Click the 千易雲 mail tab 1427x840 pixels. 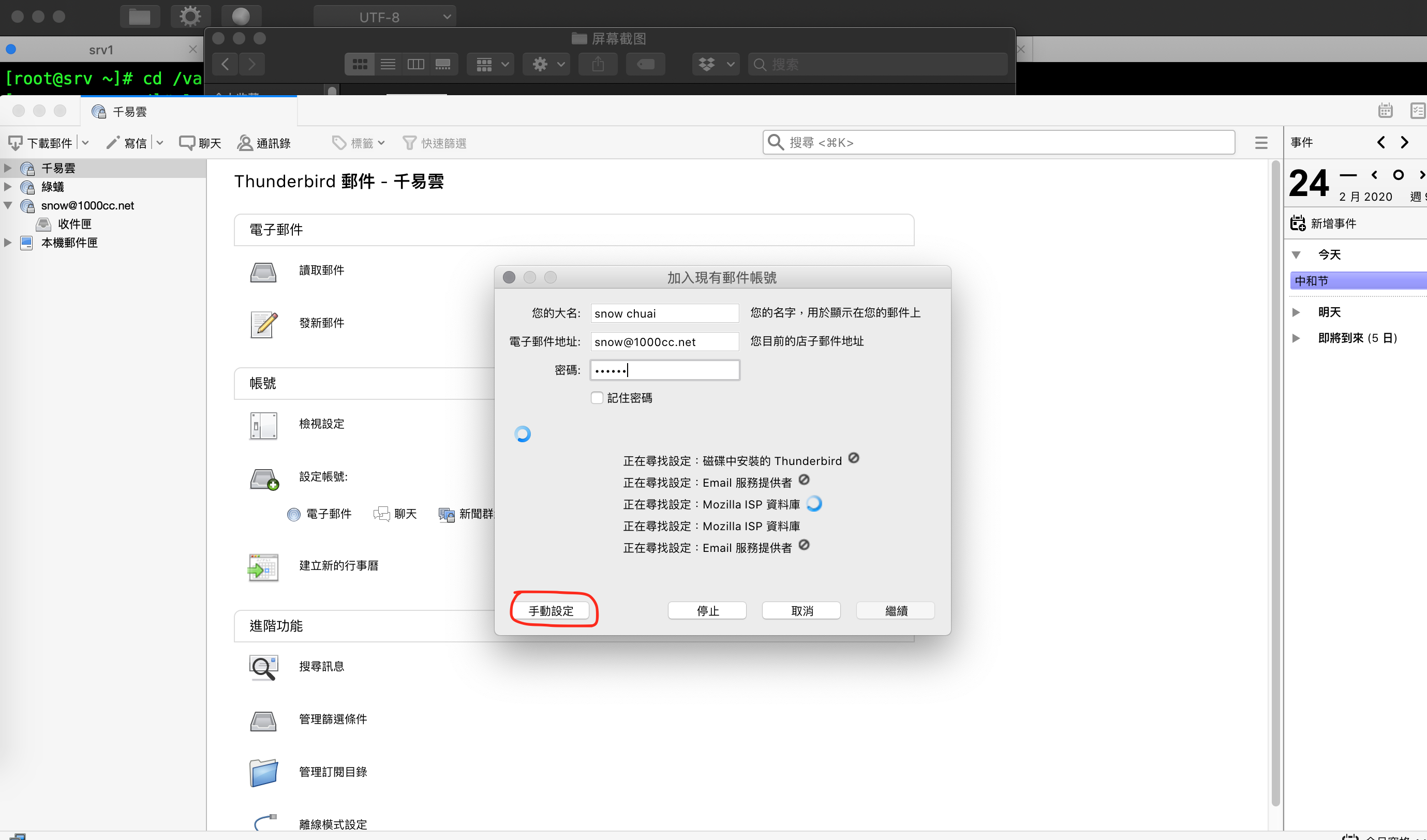tap(188, 112)
